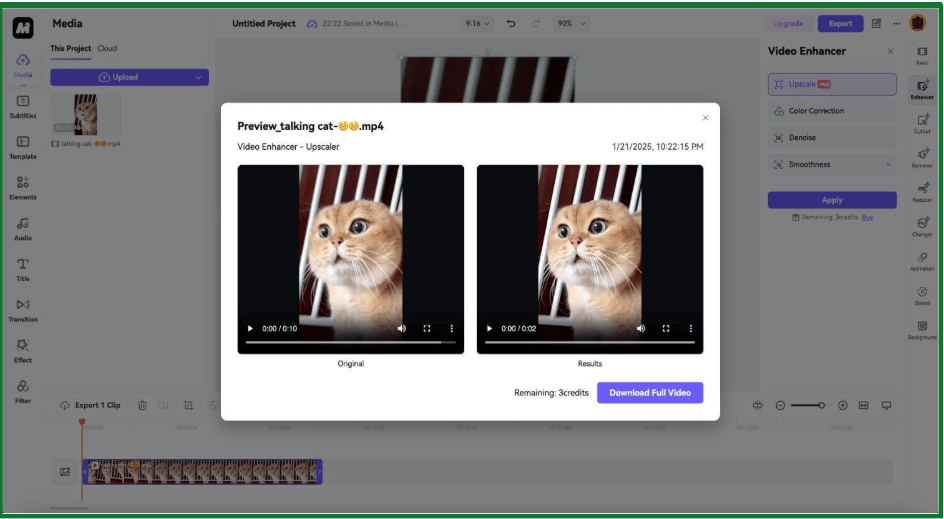Toggle fullscreen on Original video
The image size is (944, 519).
426,328
